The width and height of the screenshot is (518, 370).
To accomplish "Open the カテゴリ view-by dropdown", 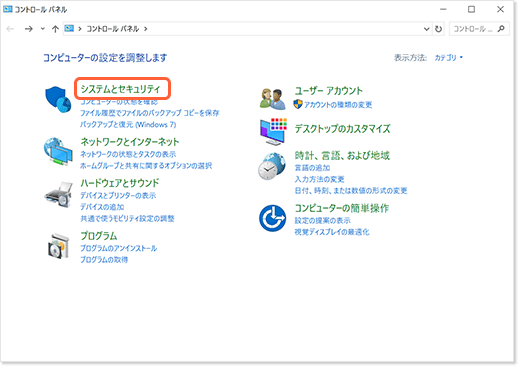I will click(448, 58).
